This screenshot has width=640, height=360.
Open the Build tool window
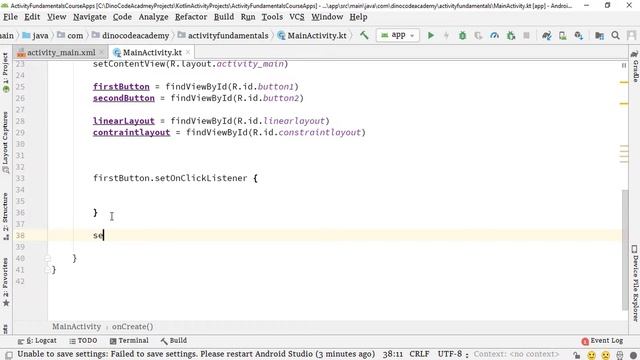pos(174,340)
